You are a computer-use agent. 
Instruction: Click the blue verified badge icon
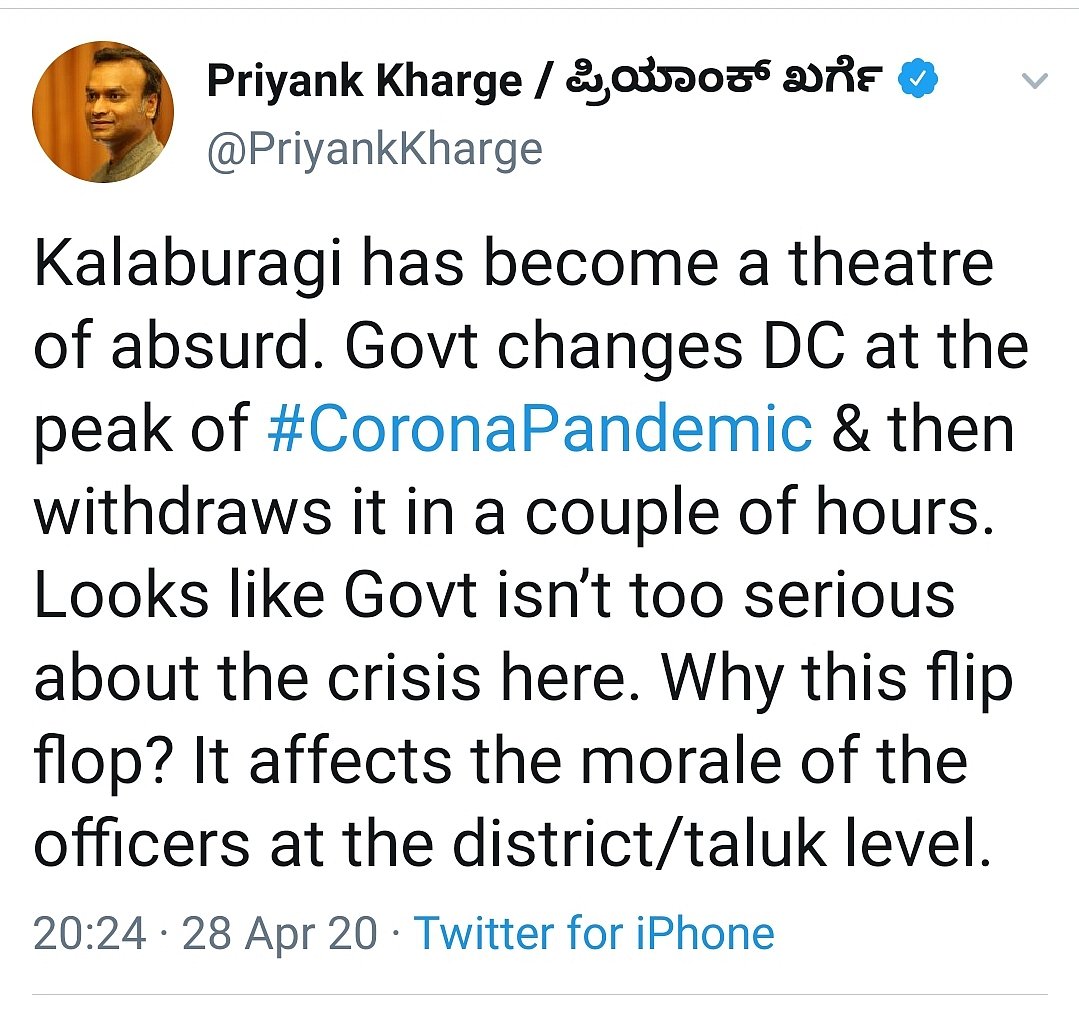point(919,78)
